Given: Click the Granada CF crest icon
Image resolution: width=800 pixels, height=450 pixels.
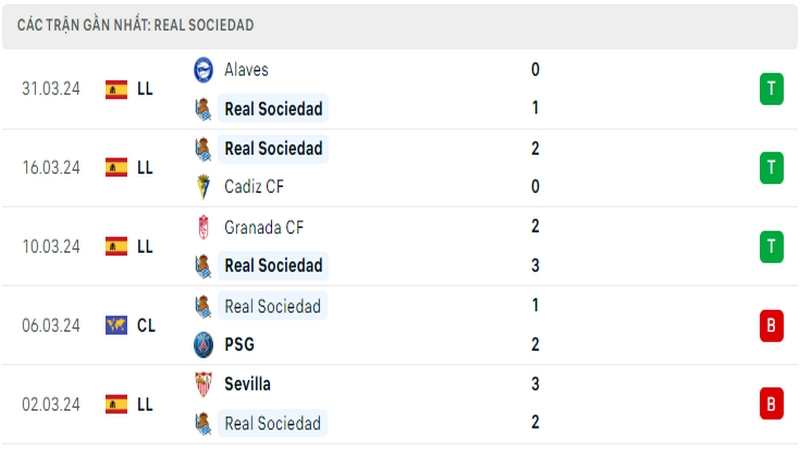Looking at the screenshot, I should 203,227.
